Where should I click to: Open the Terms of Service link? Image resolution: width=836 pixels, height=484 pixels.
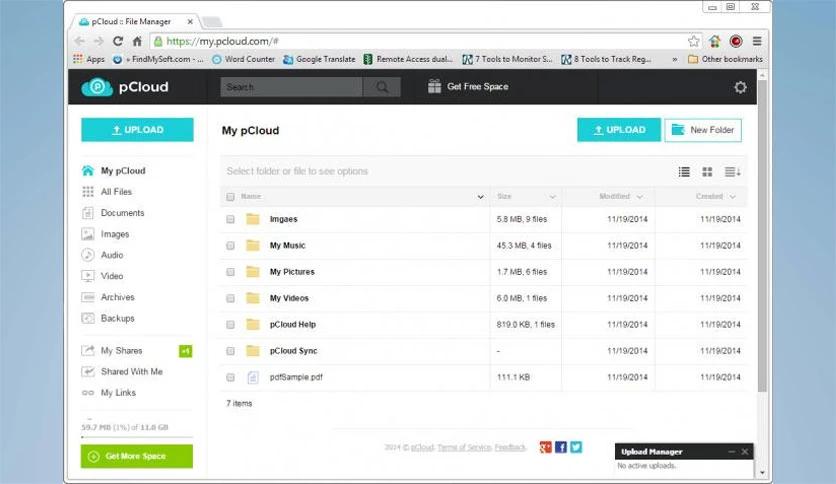464,448
